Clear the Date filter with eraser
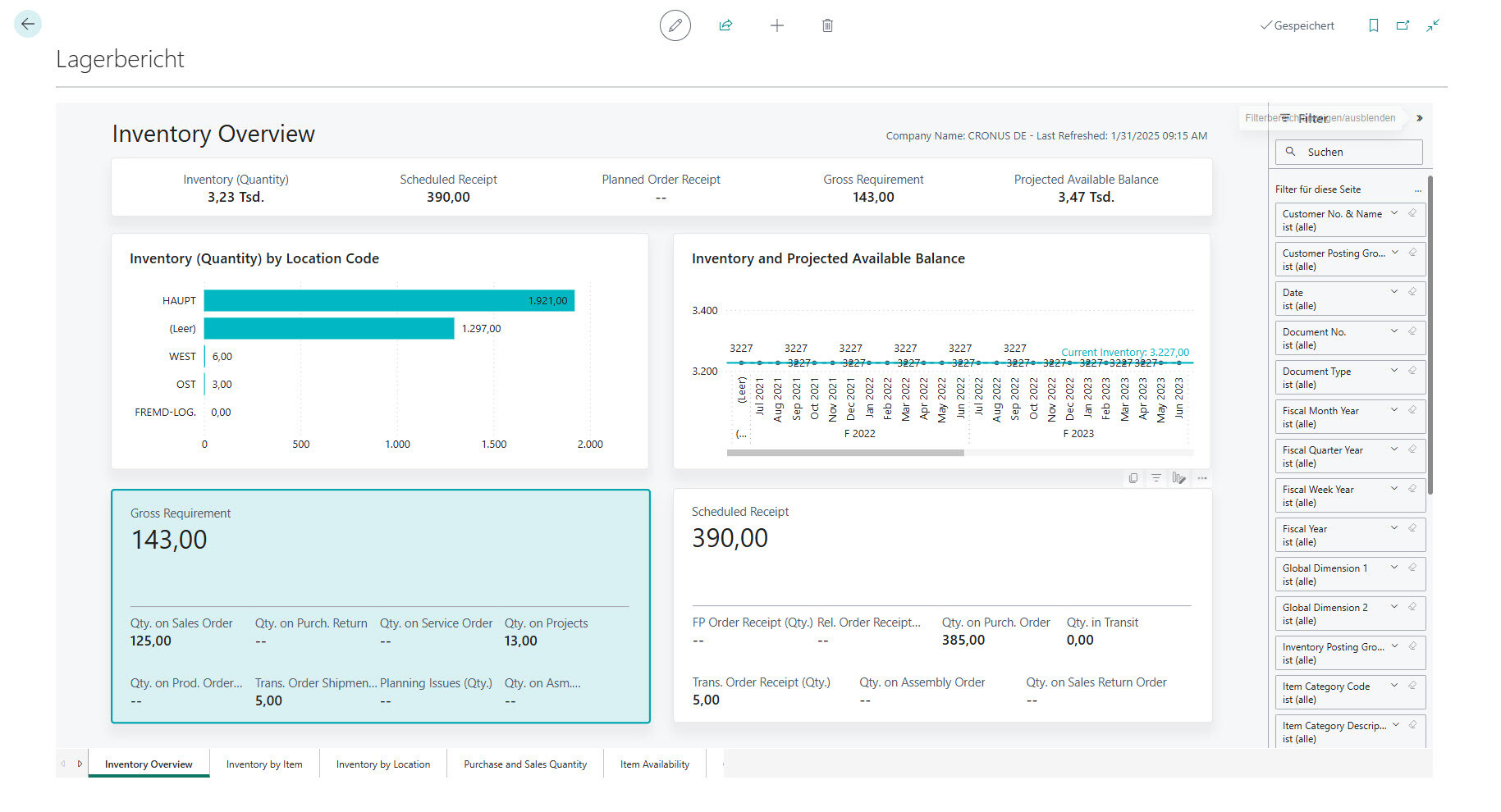Image resolution: width=1501 pixels, height=812 pixels. [1412, 292]
